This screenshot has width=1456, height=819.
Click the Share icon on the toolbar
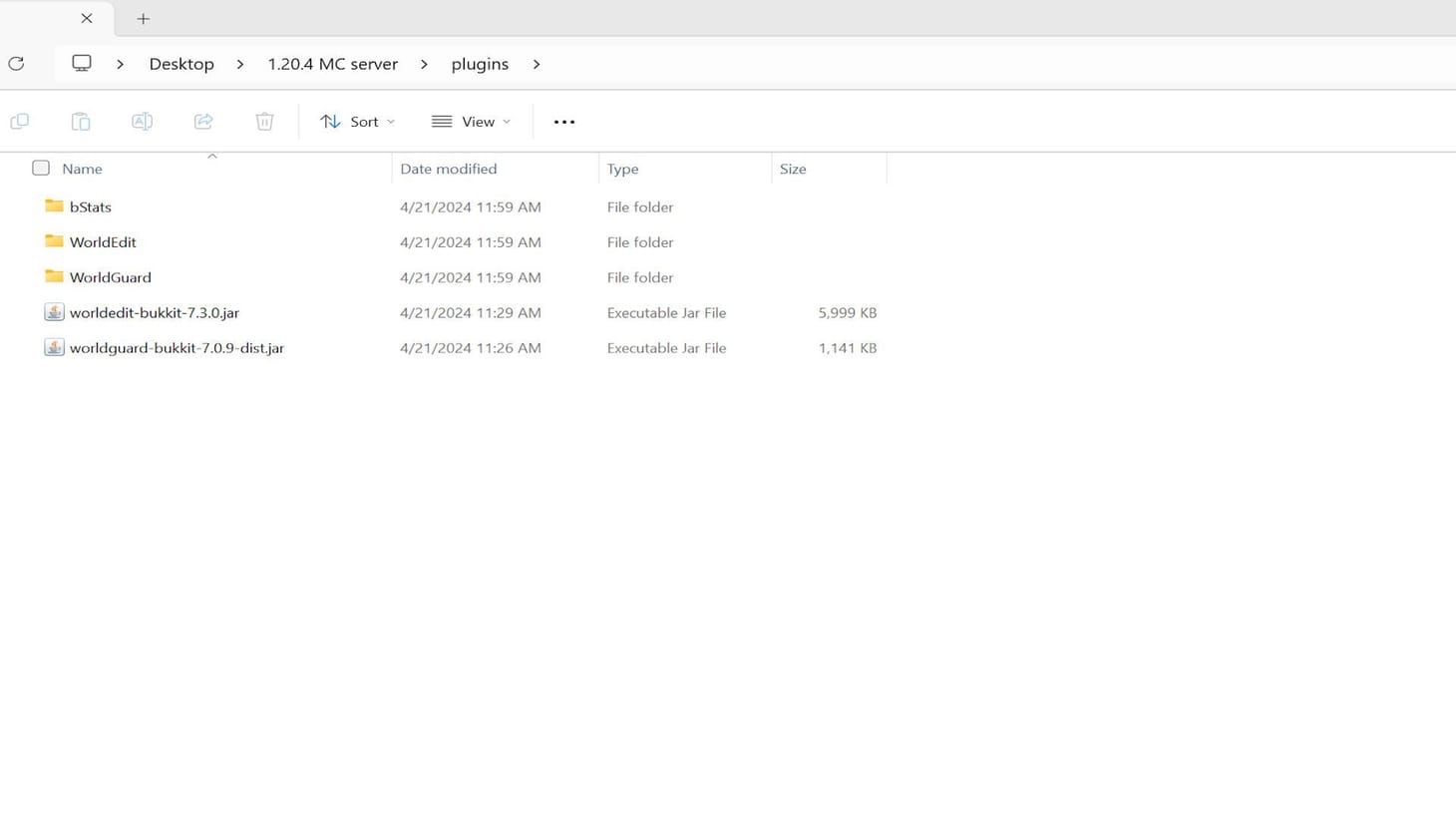[x=203, y=121]
